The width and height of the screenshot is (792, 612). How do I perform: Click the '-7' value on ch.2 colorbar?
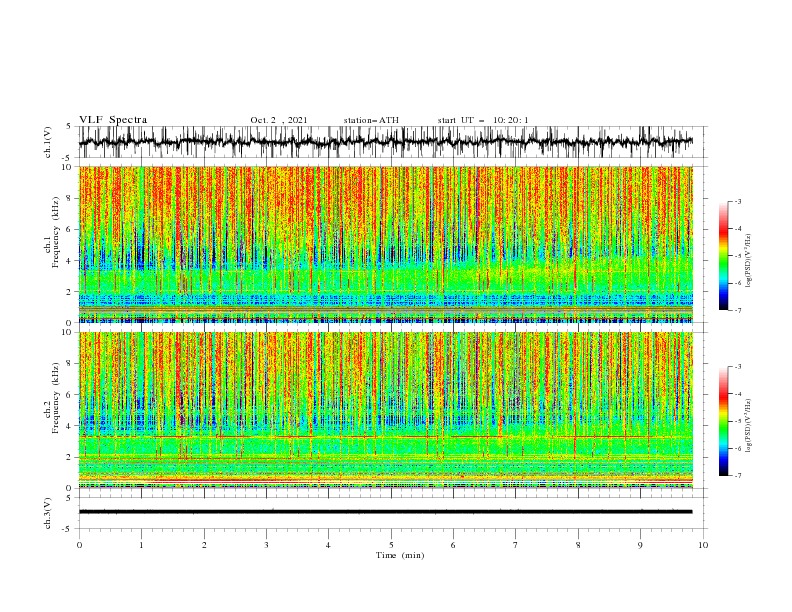coord(737,475)
